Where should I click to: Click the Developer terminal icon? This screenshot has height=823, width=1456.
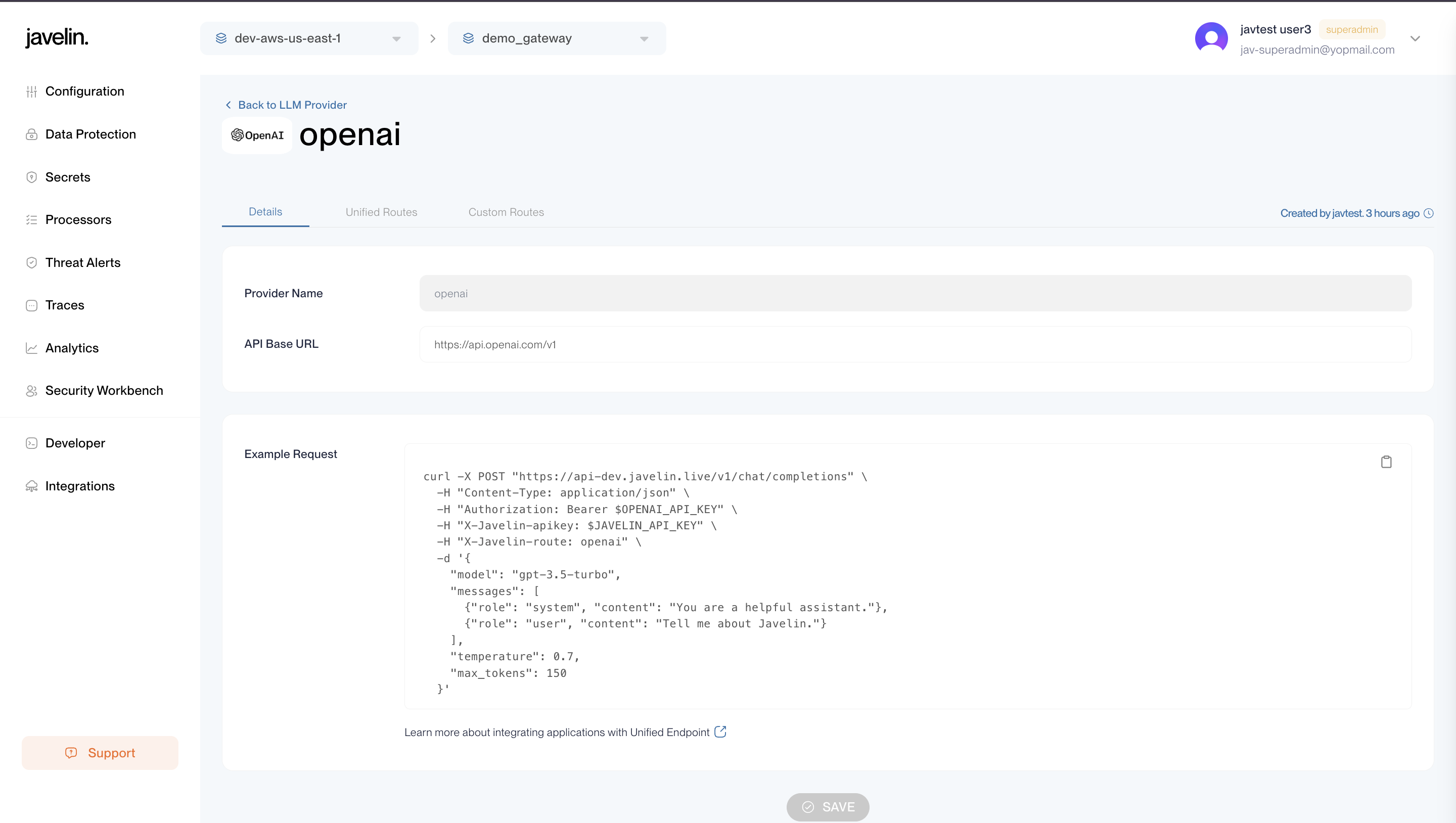click(32, 443)
